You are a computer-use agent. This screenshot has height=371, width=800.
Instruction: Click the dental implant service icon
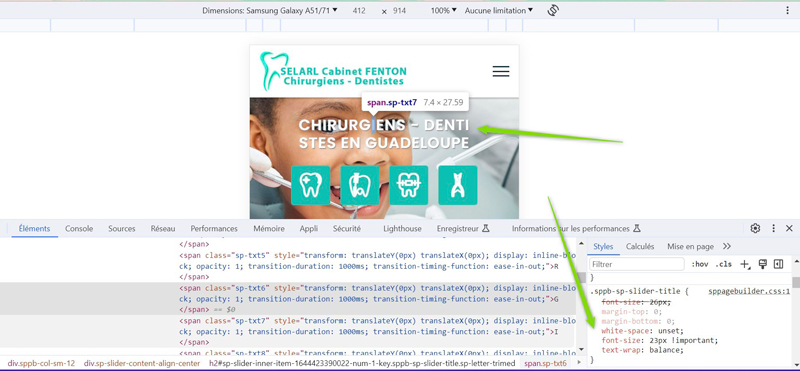click(x=458, y=185)
